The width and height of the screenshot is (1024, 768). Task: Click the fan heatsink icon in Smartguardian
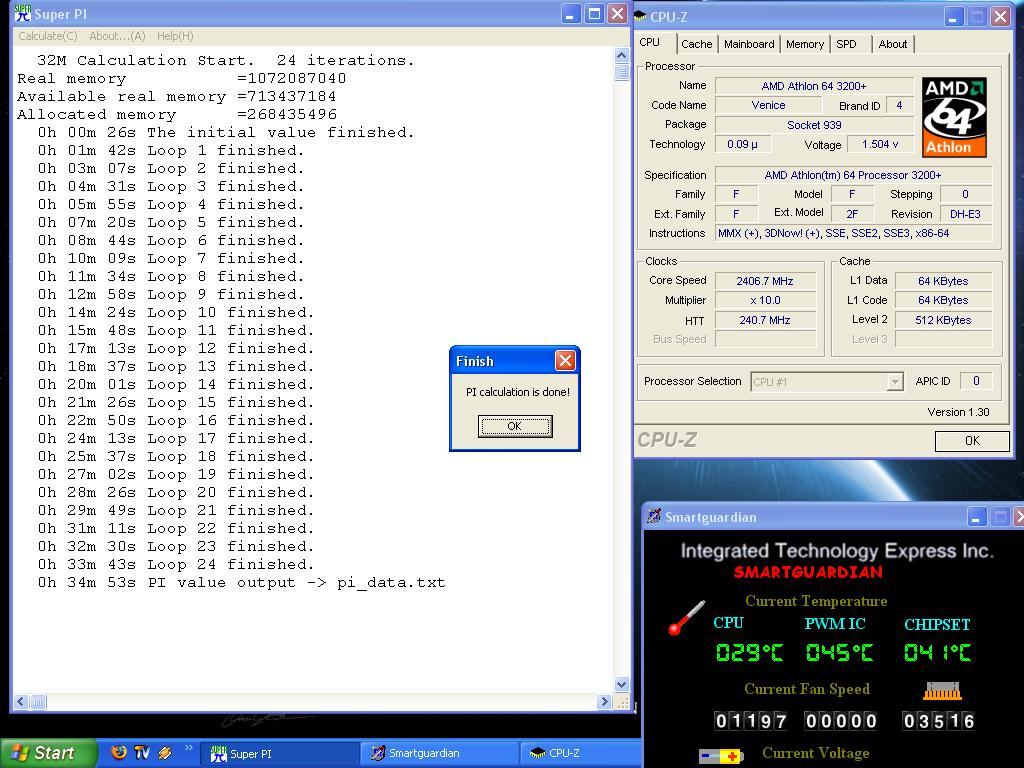(x=942, y=690)
